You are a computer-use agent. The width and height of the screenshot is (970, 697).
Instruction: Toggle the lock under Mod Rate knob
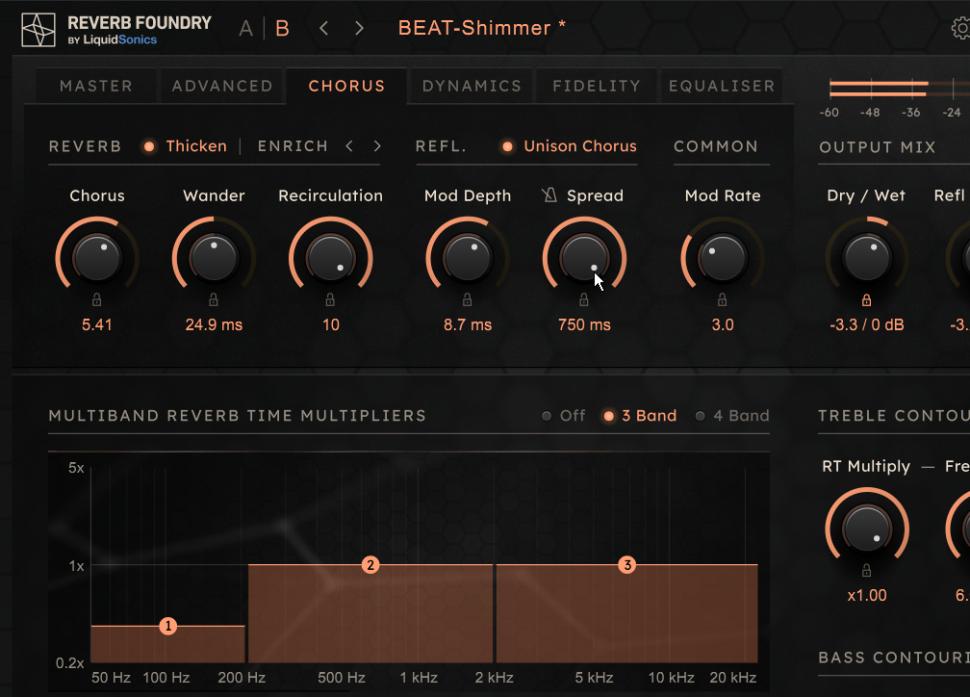(x=722, y=299)
